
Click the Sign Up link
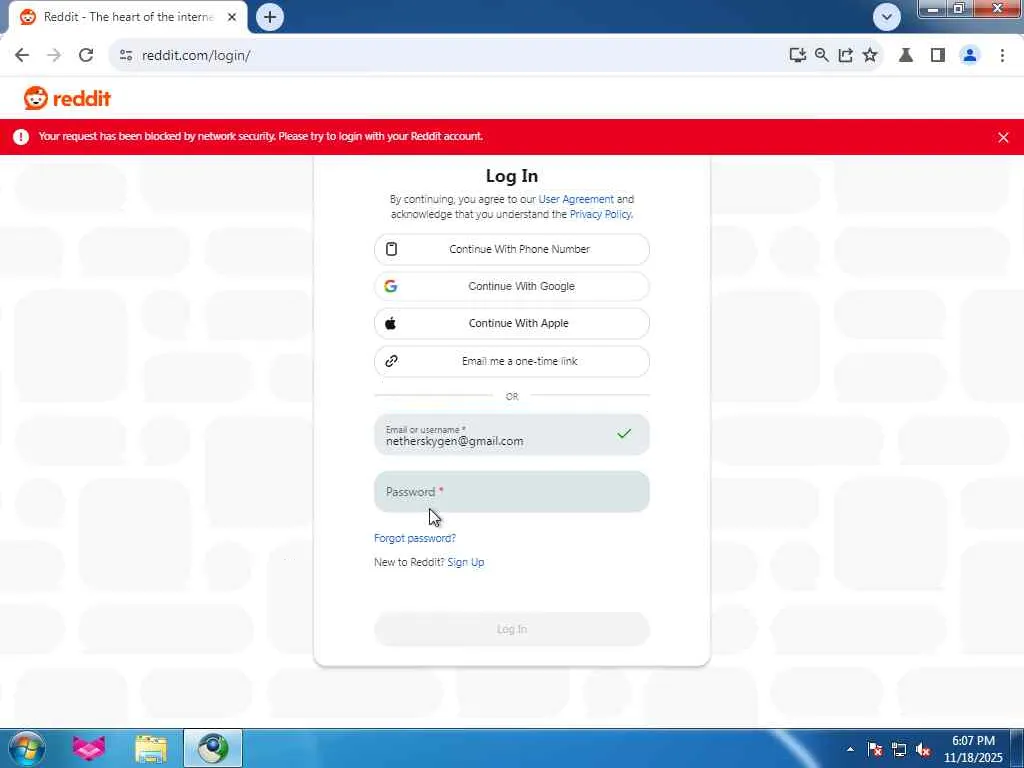(466, 562)
